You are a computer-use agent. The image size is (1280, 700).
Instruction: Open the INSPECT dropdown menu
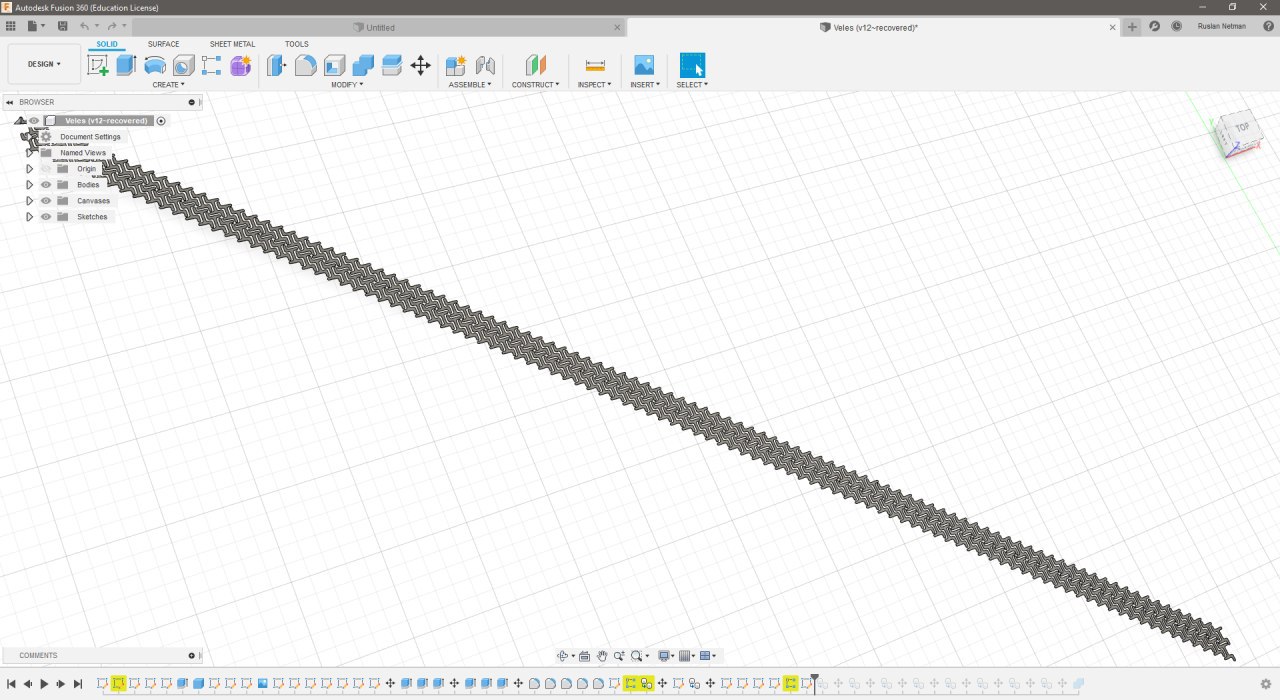[x=594, y=85]
